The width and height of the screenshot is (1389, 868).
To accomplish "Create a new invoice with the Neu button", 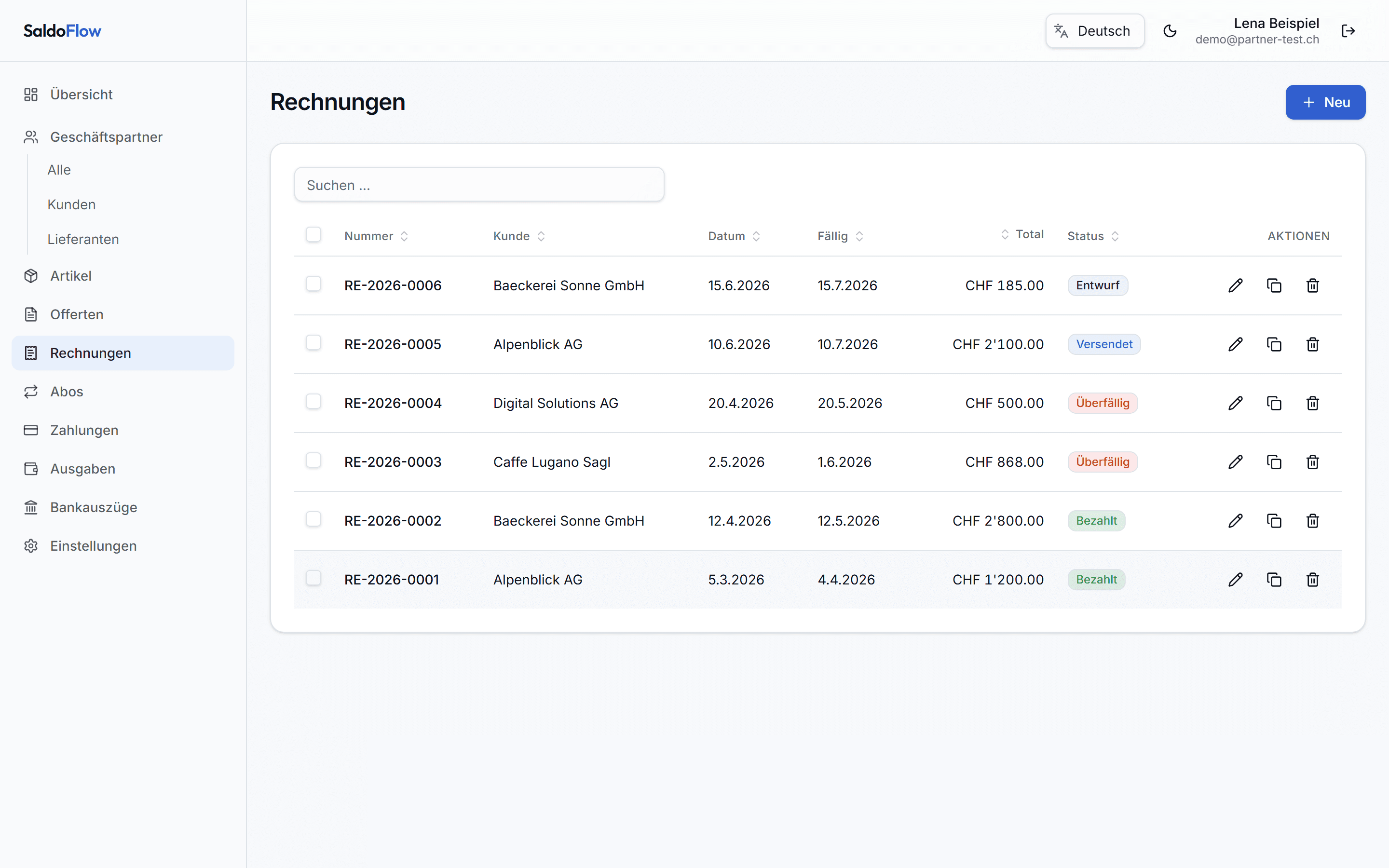I will pyautogui.click(x=1325, y=102).
